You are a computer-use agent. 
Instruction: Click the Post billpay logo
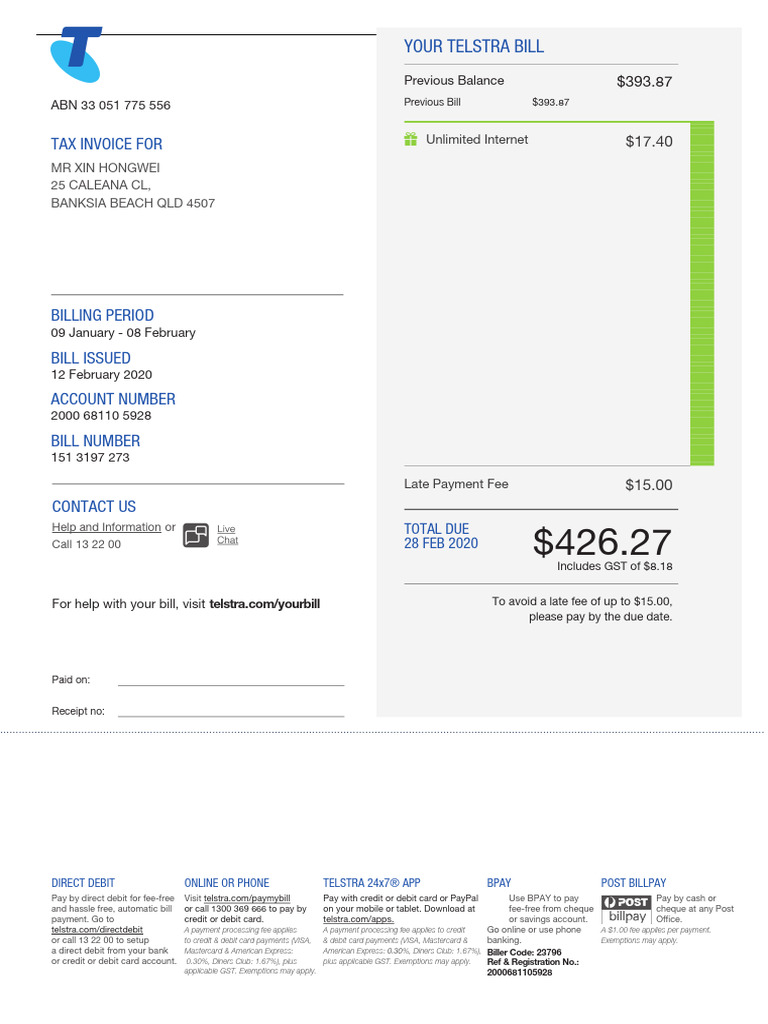627,909
